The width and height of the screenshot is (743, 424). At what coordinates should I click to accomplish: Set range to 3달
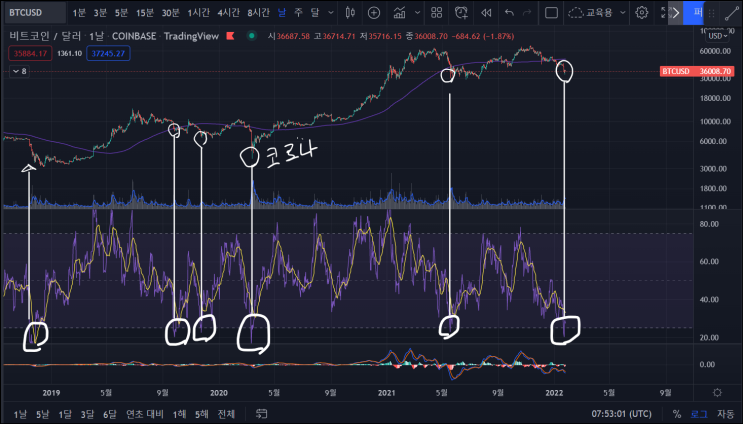tap(87, 414)
